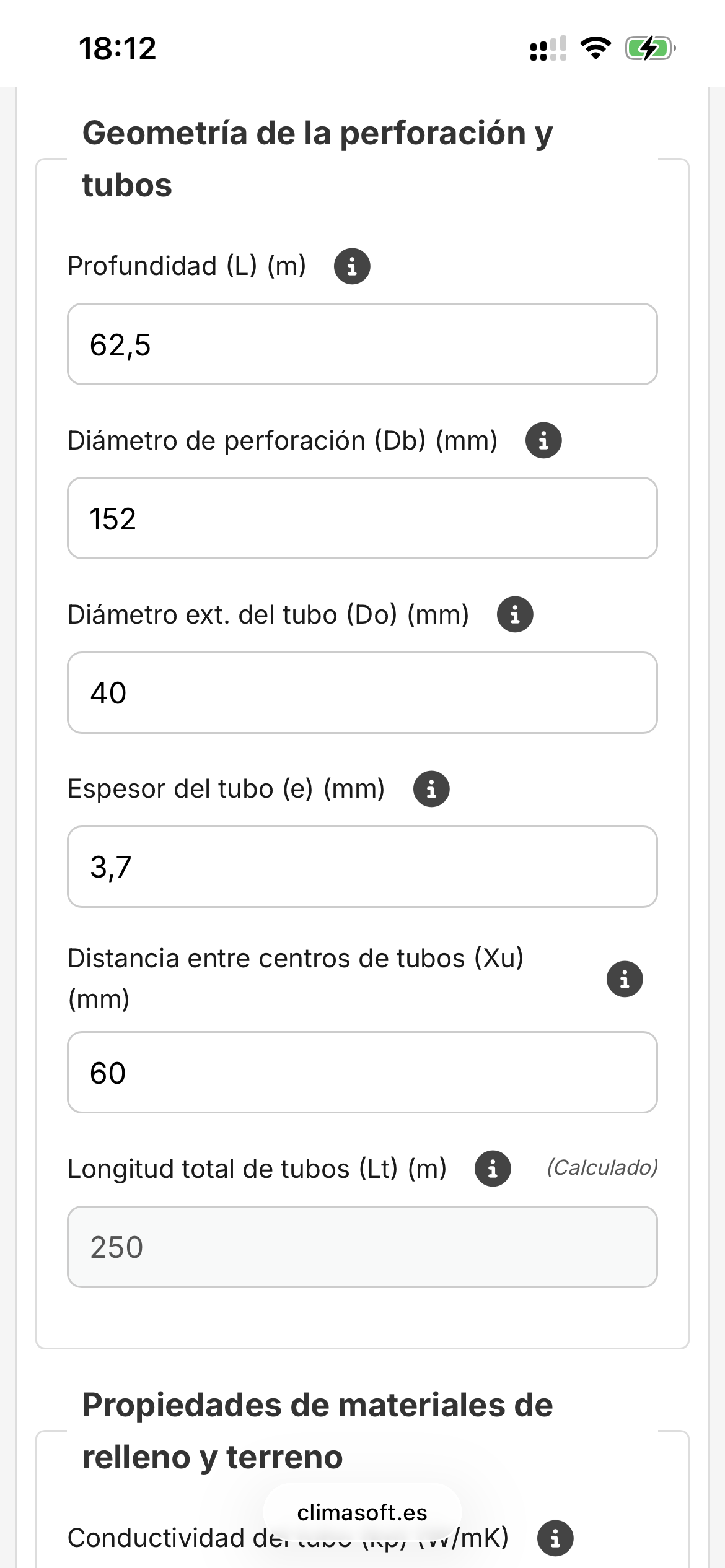The width and height of the screenshot is (725, 1568).
Task: Tap the 18:12 clock in status bar
Action: [118, 48]
